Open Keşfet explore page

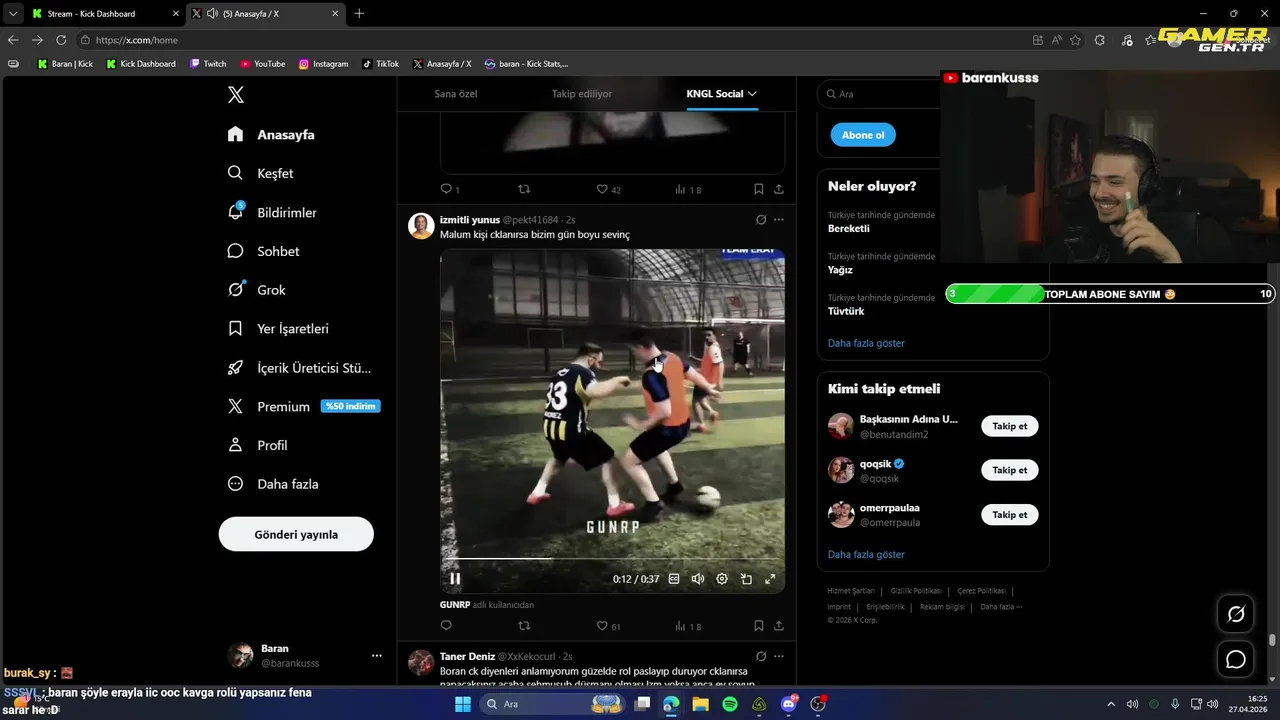pyautogui.click(x=260, y=173)
